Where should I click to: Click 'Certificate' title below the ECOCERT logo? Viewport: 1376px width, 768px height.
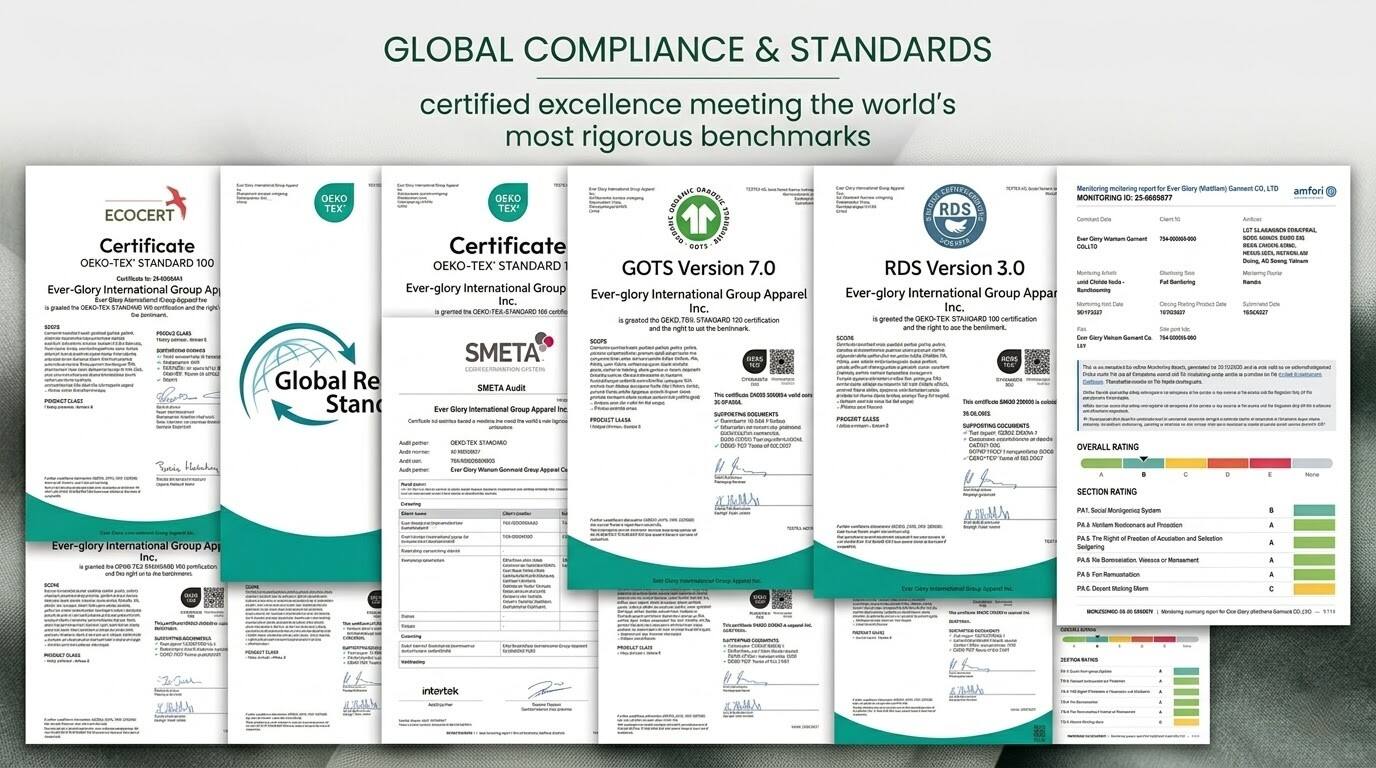click(147, 245)
